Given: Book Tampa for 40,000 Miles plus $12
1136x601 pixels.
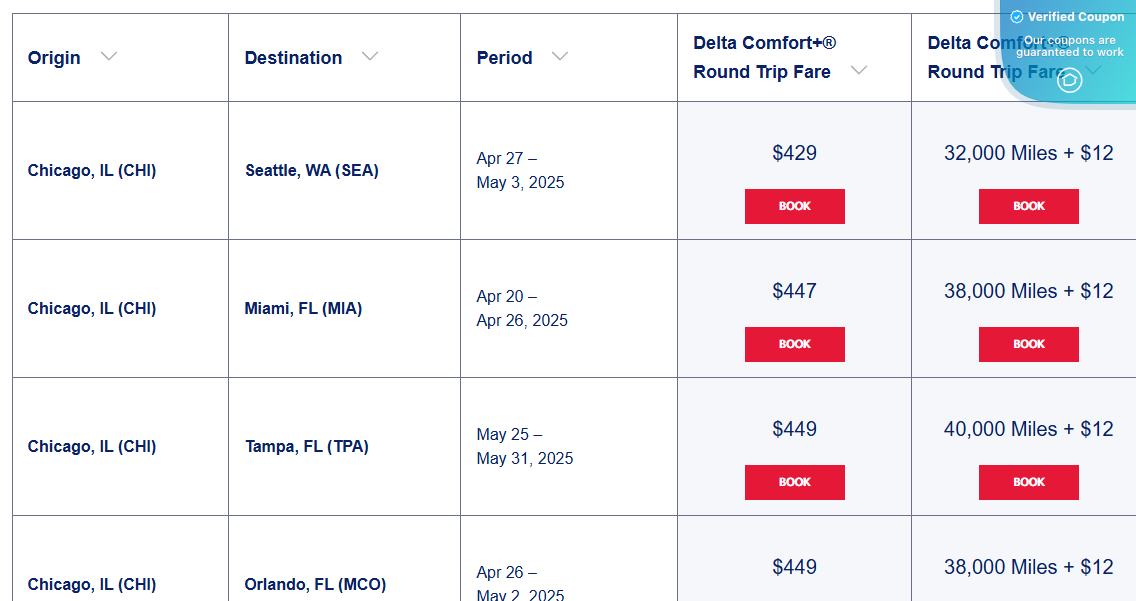Looking at the screenshot, I should coord(1028,482).
